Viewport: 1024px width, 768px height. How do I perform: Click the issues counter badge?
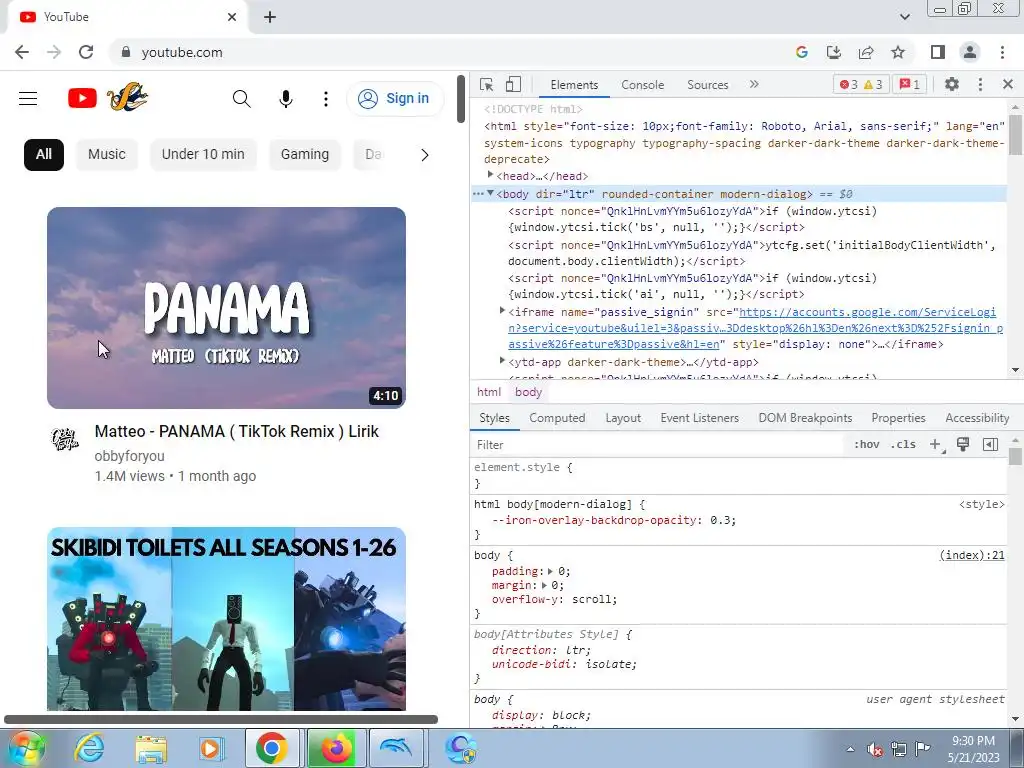[910, 84]
